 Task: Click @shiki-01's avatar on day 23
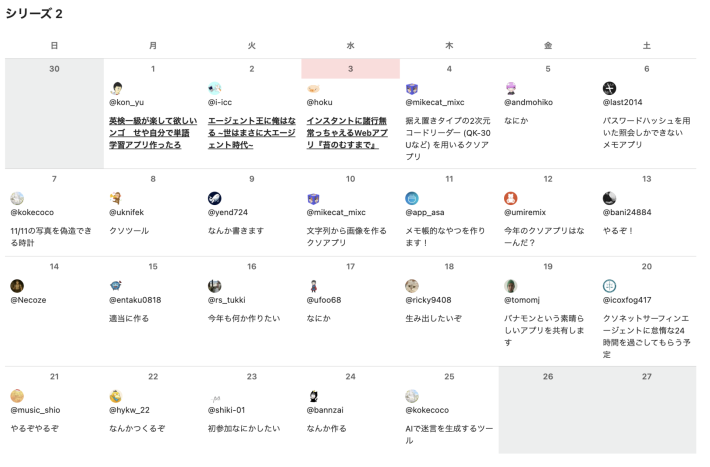tap(215, 396)
